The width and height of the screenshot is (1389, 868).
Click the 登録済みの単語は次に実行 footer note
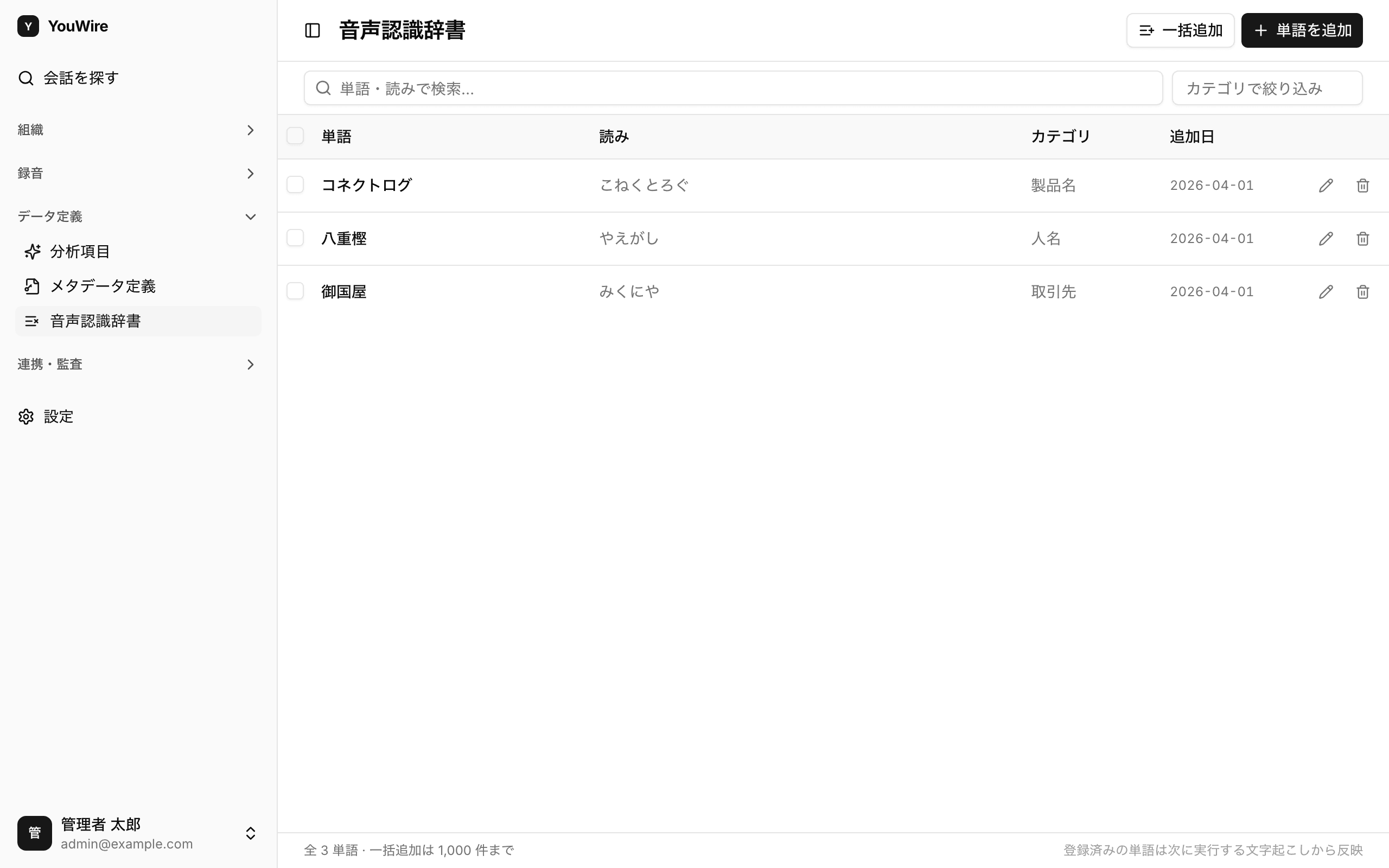pos(1213,850)
